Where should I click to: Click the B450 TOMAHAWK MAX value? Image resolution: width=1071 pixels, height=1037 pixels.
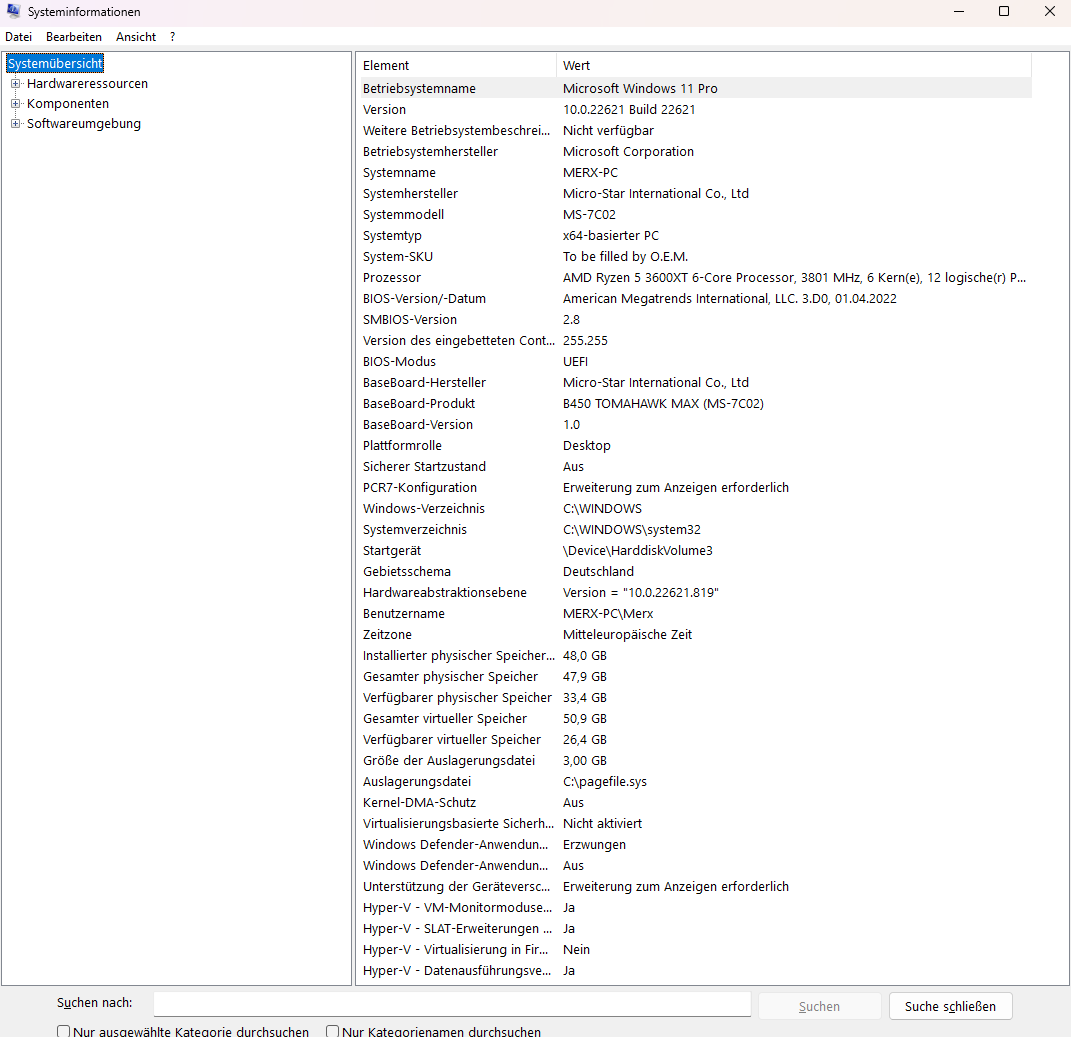point(663,404)
